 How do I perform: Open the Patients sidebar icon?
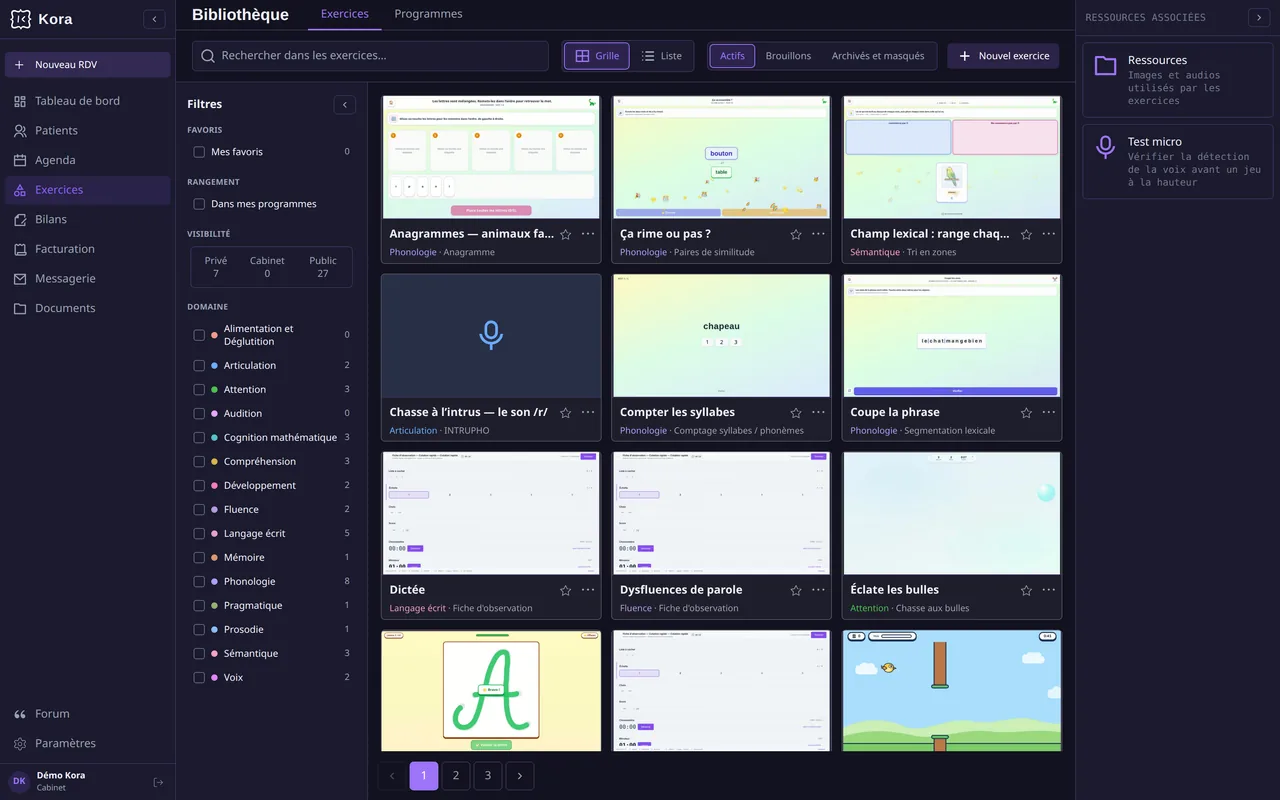click(x=20, y=130)
